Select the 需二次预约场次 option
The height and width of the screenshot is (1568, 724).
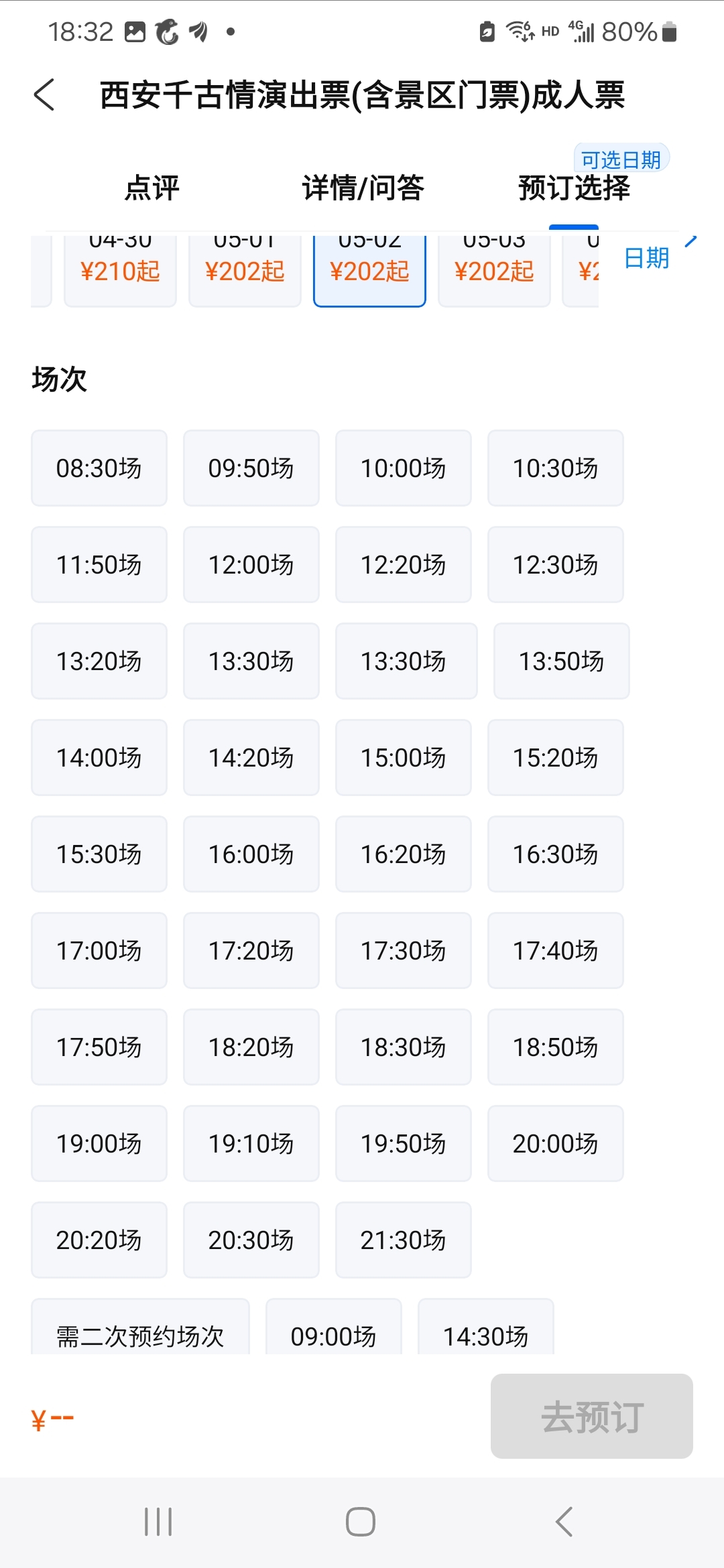141,1327
